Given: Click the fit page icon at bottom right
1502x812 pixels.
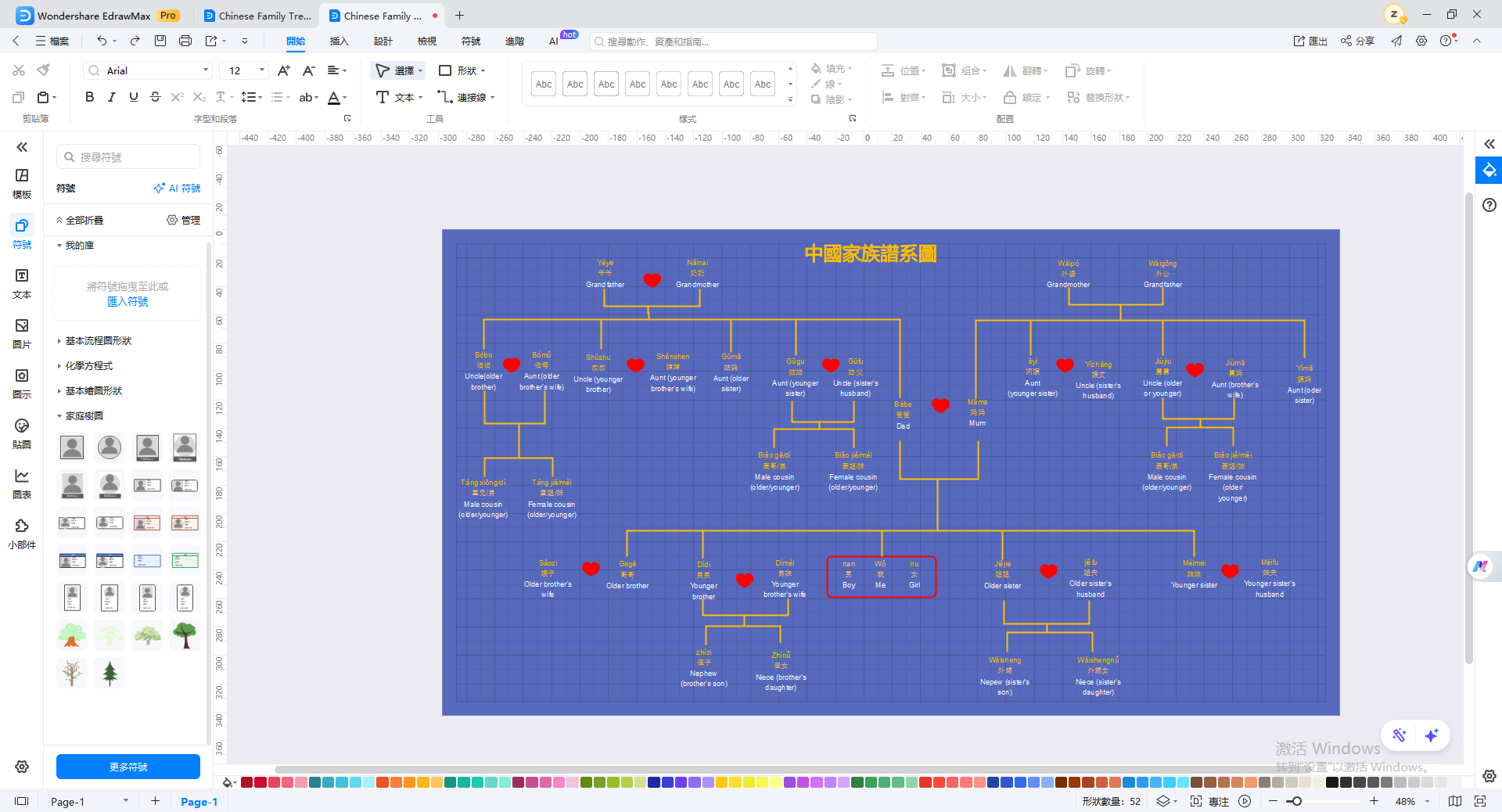Looking at the screenshot, I should coord(1480,801).
